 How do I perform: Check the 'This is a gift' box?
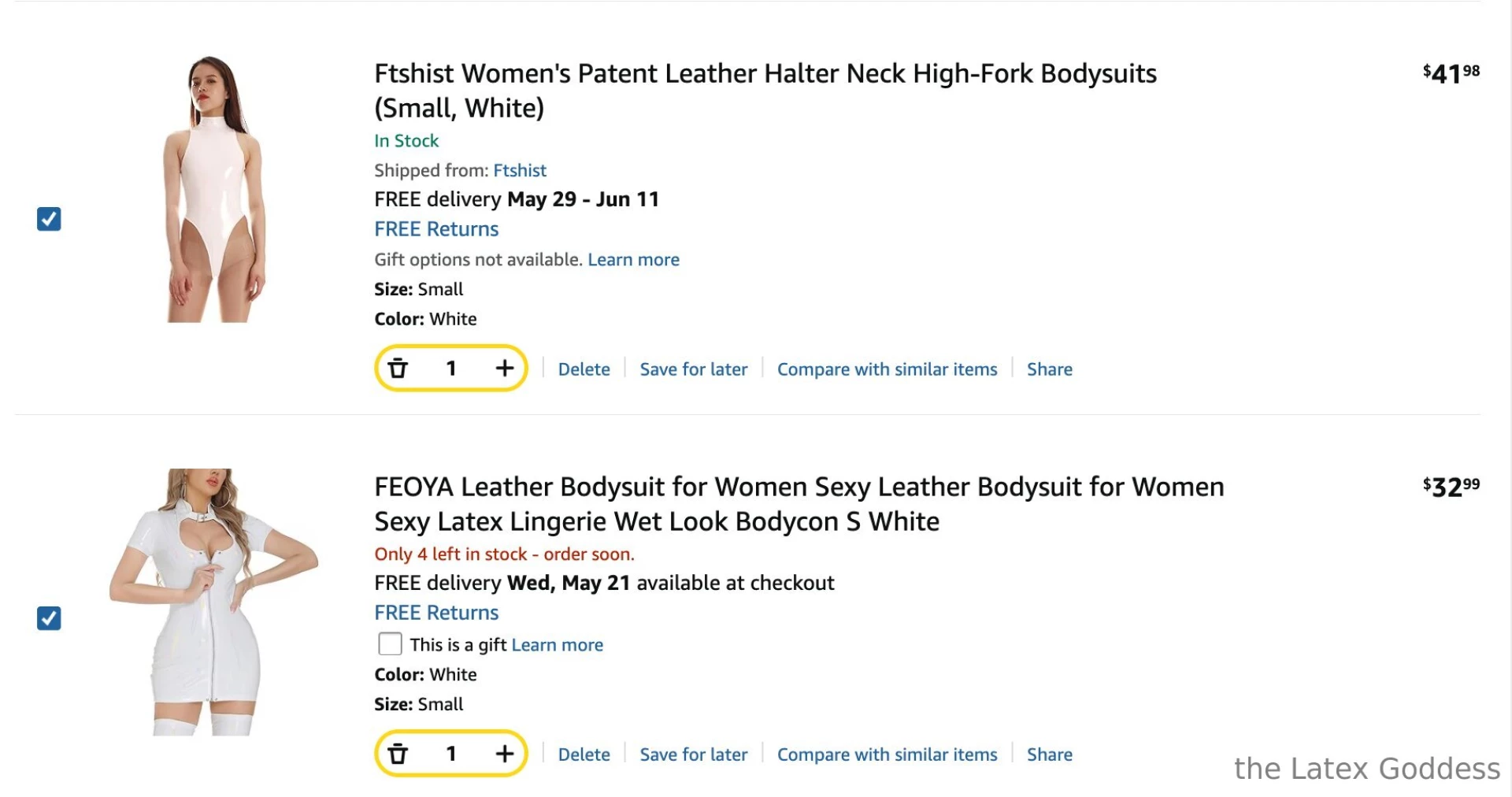pos(390,644)
